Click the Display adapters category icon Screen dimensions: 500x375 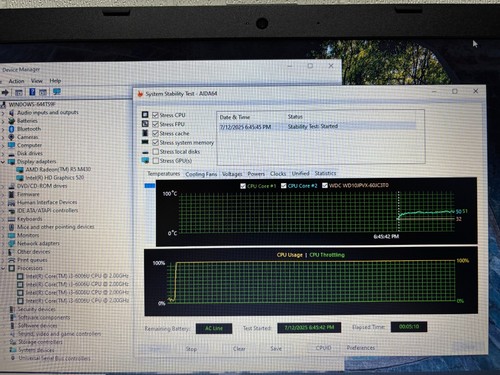pyautogui.click(x=12, y=162)
